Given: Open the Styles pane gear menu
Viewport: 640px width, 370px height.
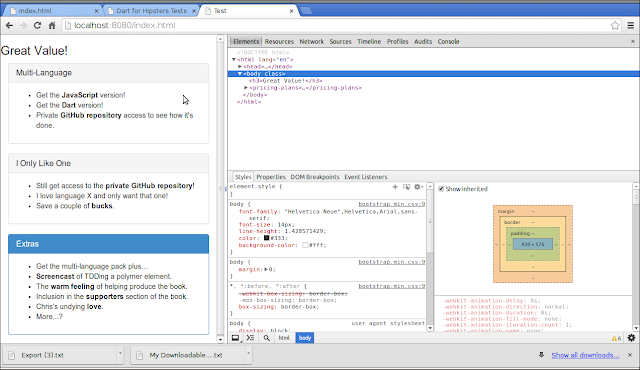Looking at the screenshot, I should point(418,187).
